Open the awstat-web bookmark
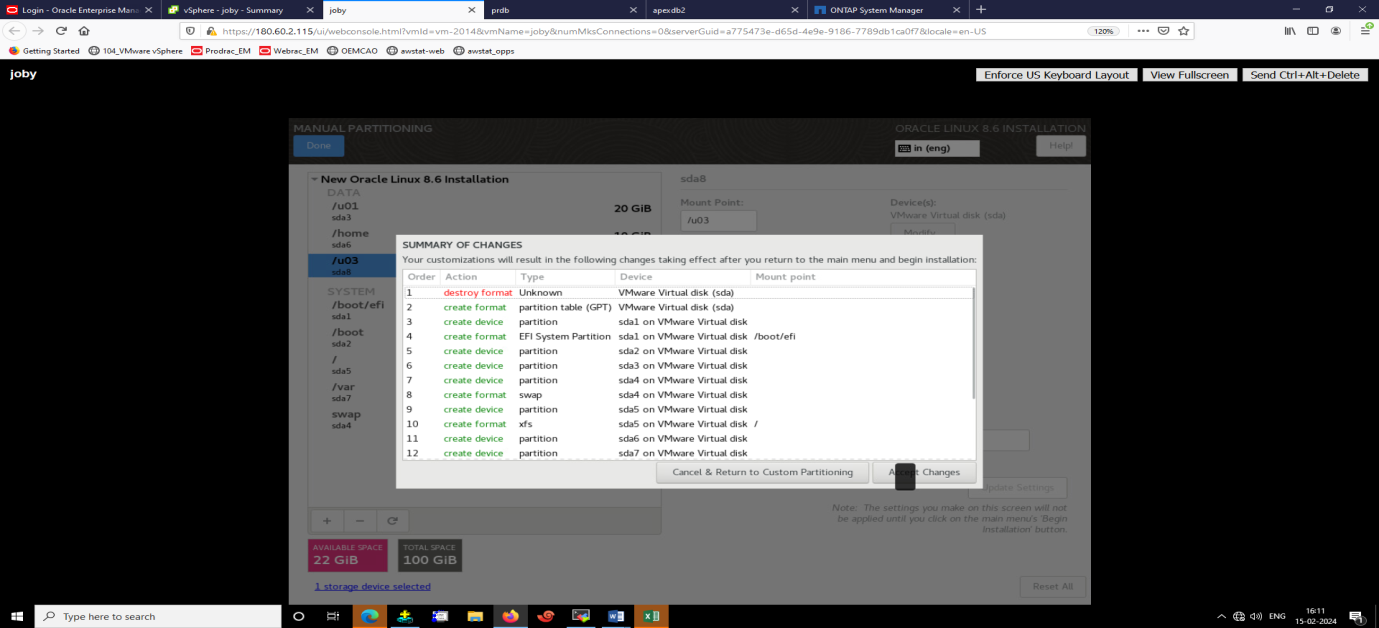This screenshot has height=628, width=1379. pos(415,50)
